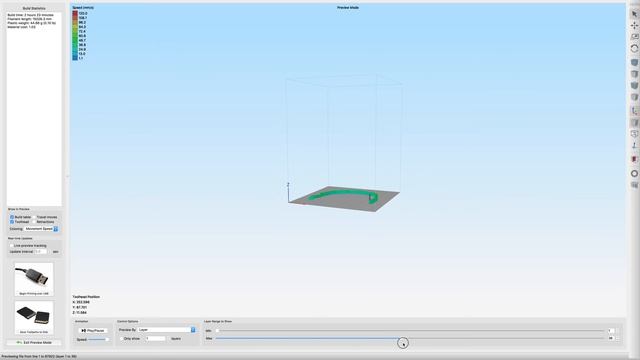Click the Material cost statistics line
The width and height of the screenshot is (640, 360).
(x=21, y=27)
